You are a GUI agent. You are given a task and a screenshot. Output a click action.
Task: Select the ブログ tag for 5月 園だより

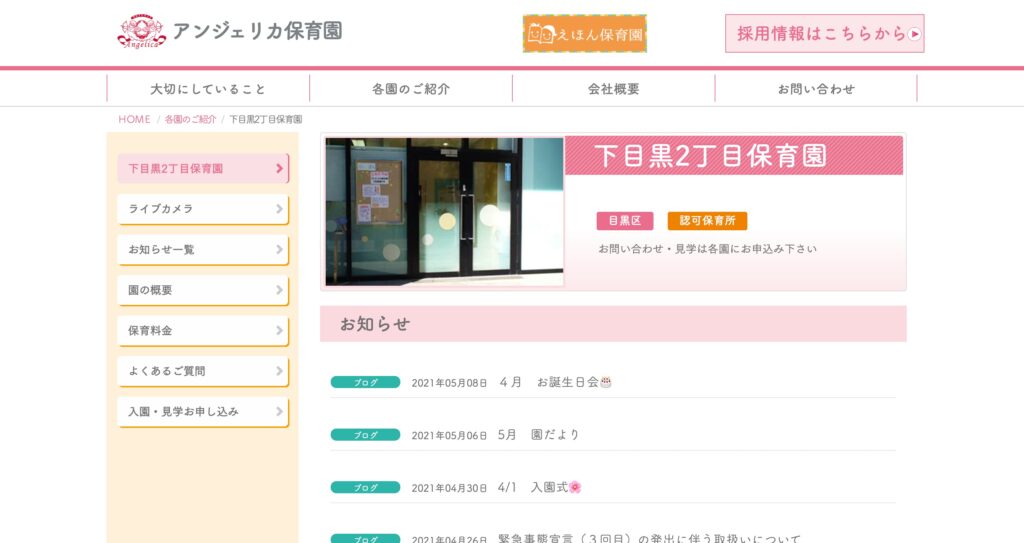click(x=365, y=435)
